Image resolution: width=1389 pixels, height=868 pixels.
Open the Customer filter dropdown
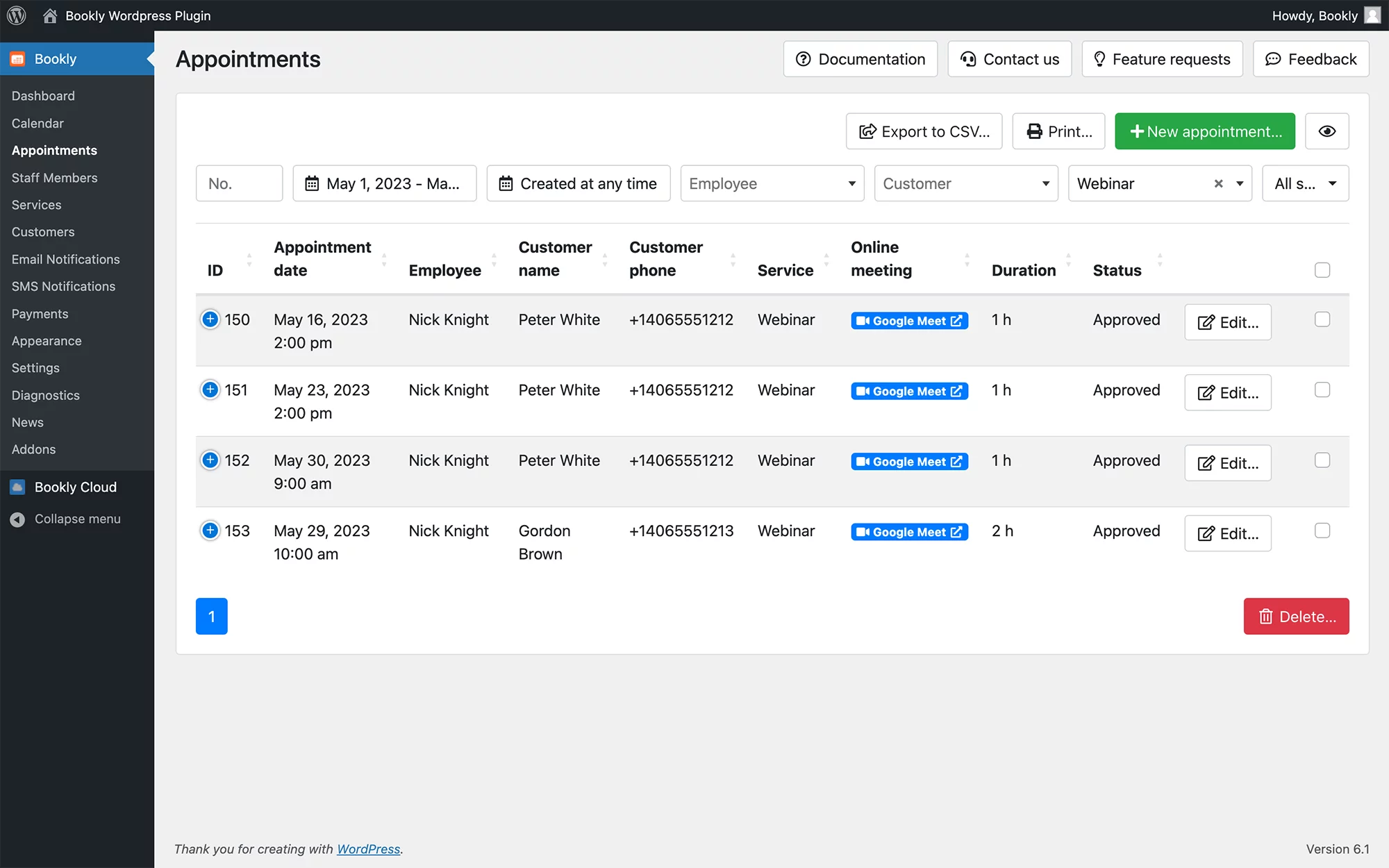pyautogui.click(x=965, y=183)
